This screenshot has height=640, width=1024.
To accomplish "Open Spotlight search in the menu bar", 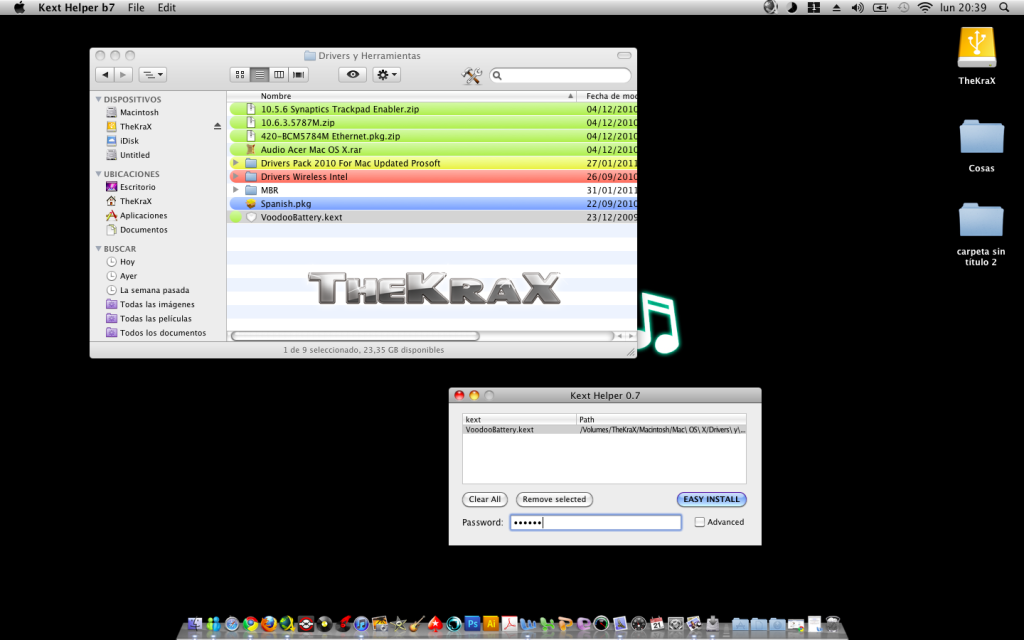I will tap(1004, 8).
